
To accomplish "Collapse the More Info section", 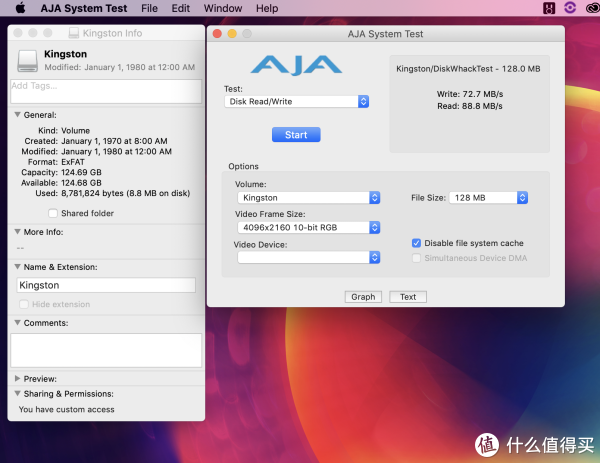I will point(17,232).
